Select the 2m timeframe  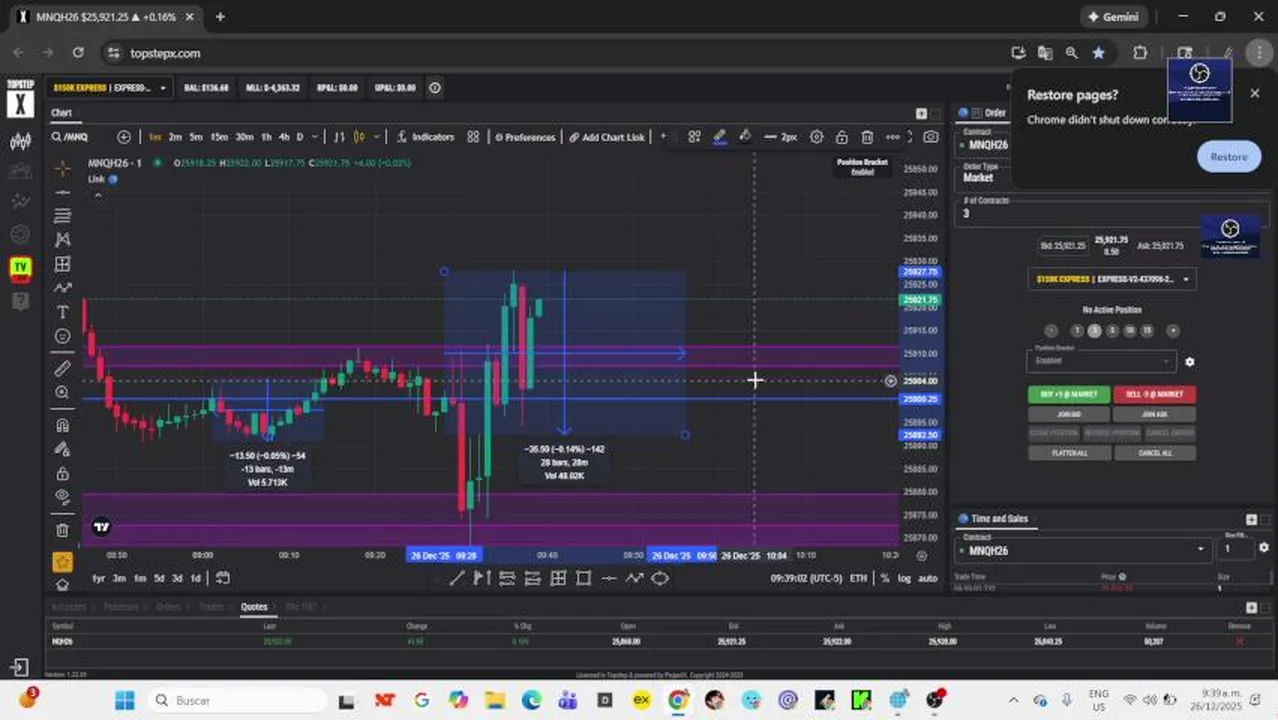click(x=175, y=137)
